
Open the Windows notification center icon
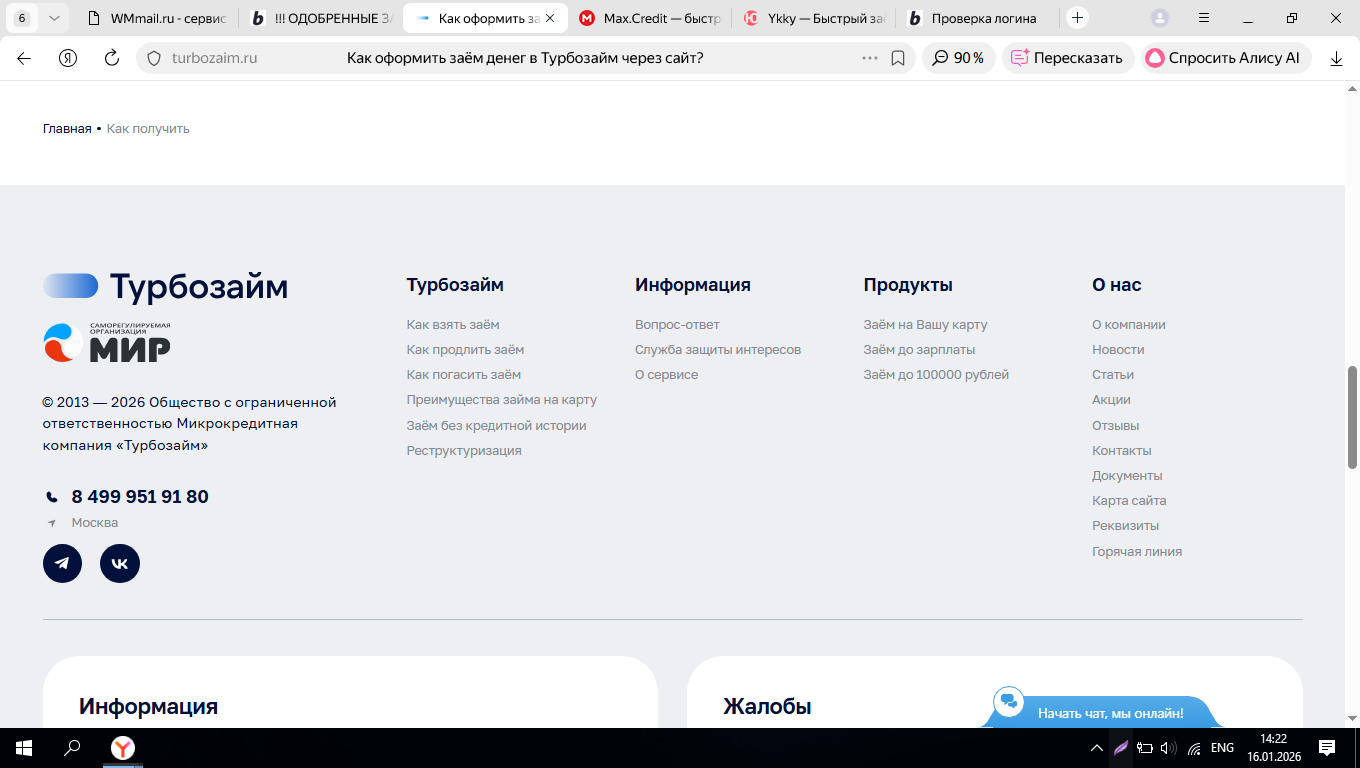click(1328, 748)
